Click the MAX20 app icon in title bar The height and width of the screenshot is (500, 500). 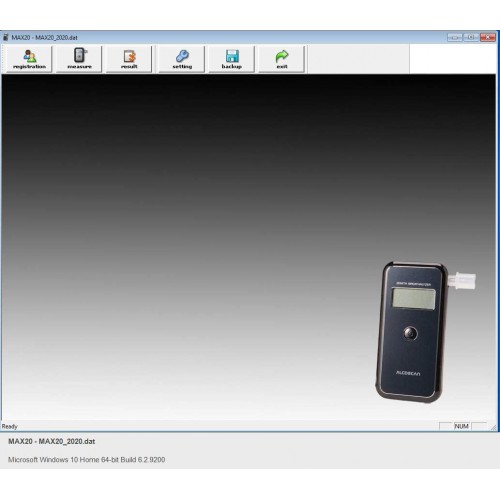coord(6,37)
